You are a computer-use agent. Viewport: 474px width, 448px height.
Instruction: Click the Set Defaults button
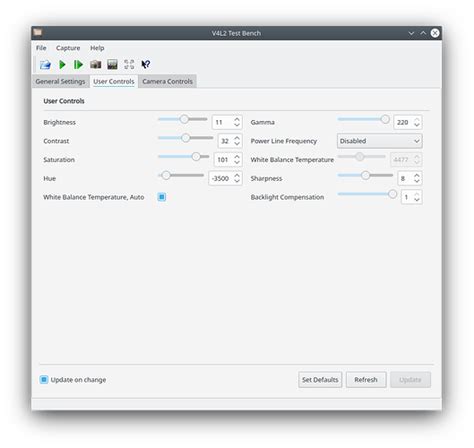click(x=320, y=380)
